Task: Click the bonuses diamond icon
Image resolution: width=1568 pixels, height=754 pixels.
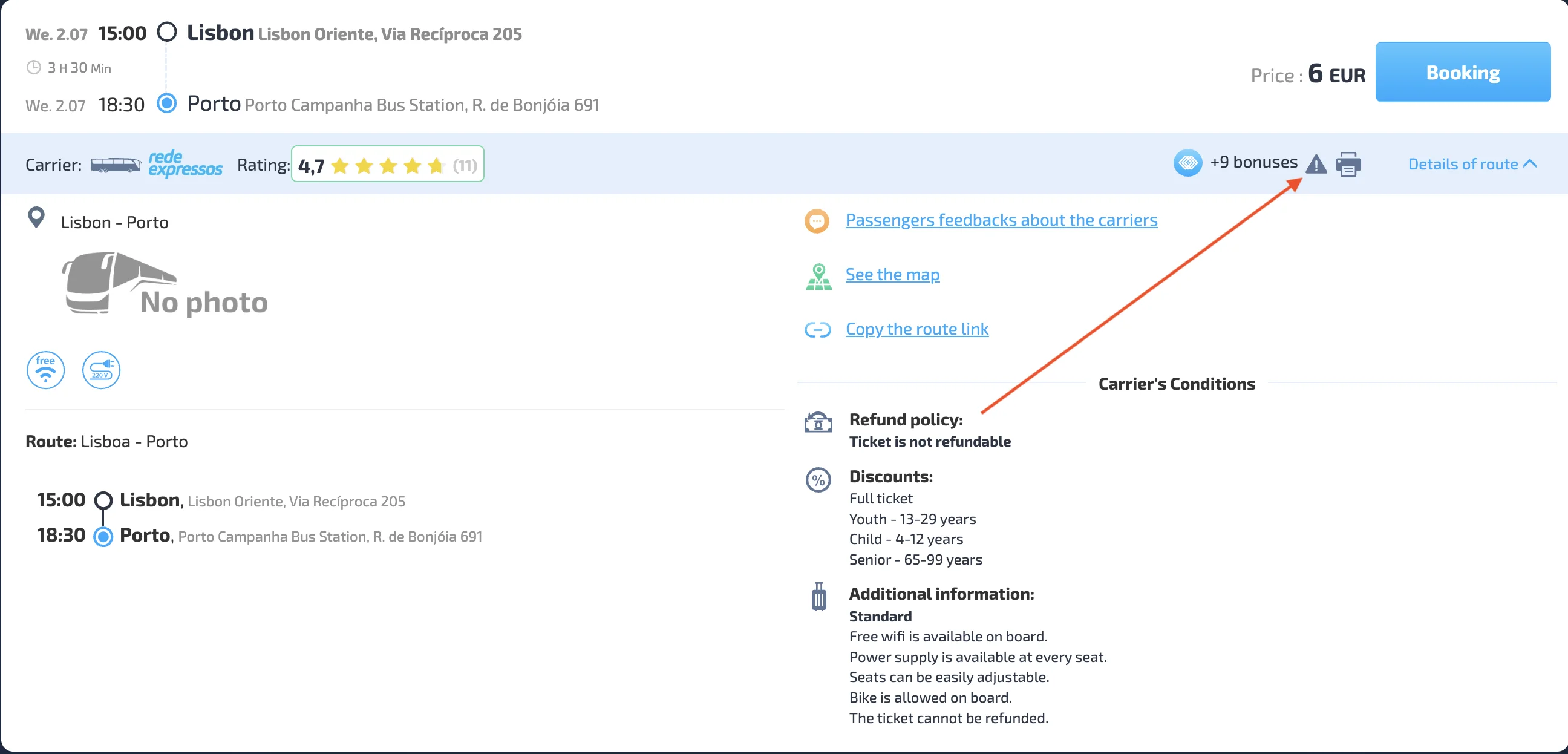Action: 1187,163
